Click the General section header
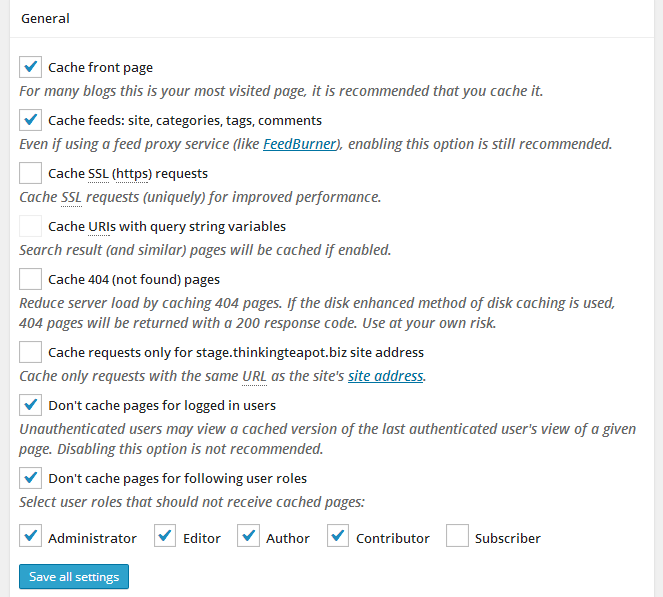Viewport: 663px width, 597px height. pos(45,18)
